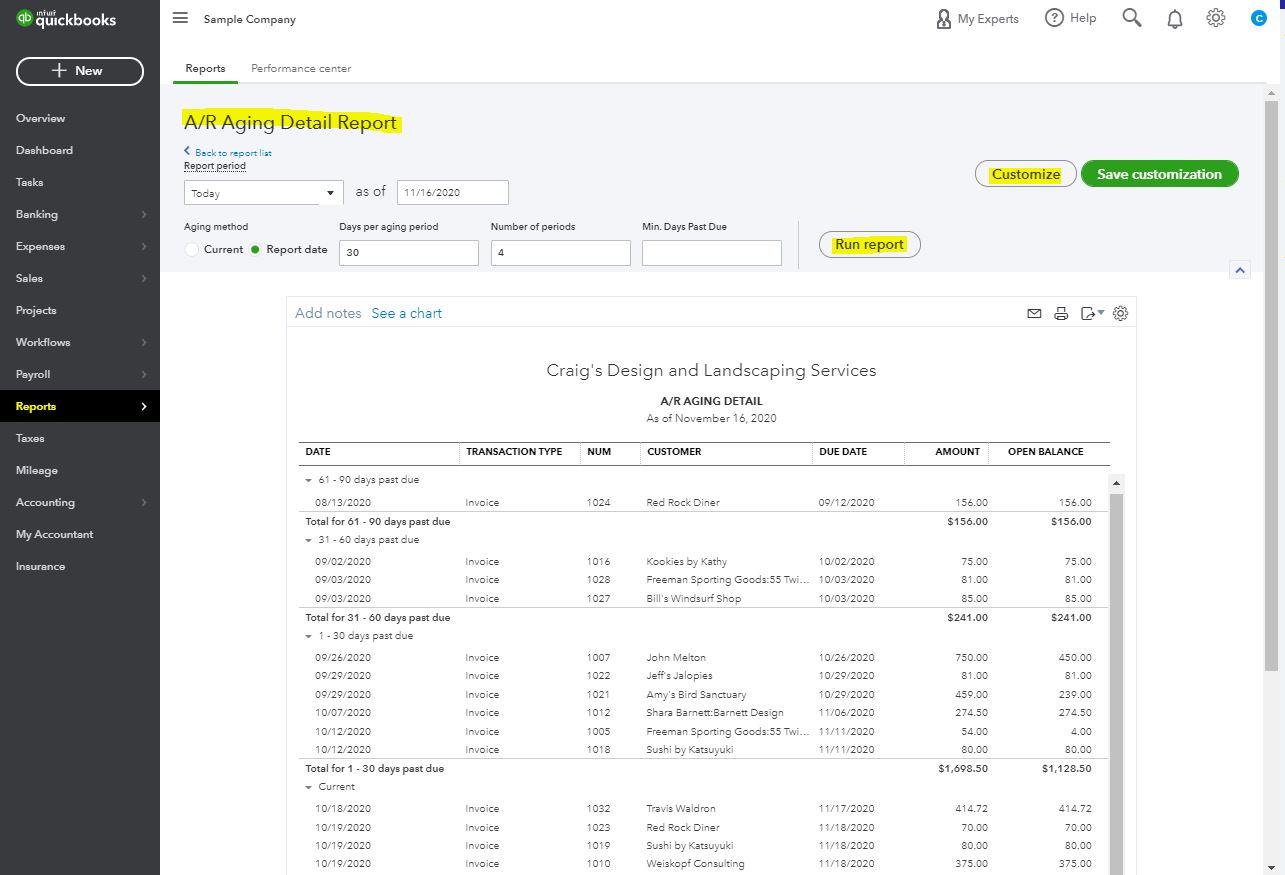
Task: Click the QuickBooks logo
Action: click(66, 18)
